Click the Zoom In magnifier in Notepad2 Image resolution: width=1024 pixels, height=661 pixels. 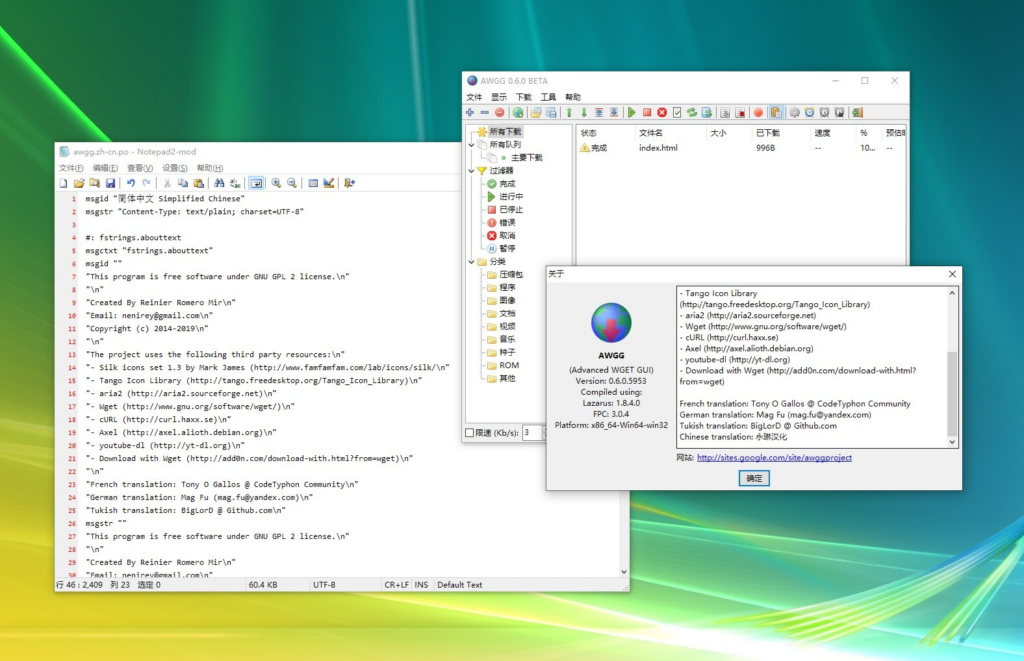click(x=276, y=183)
